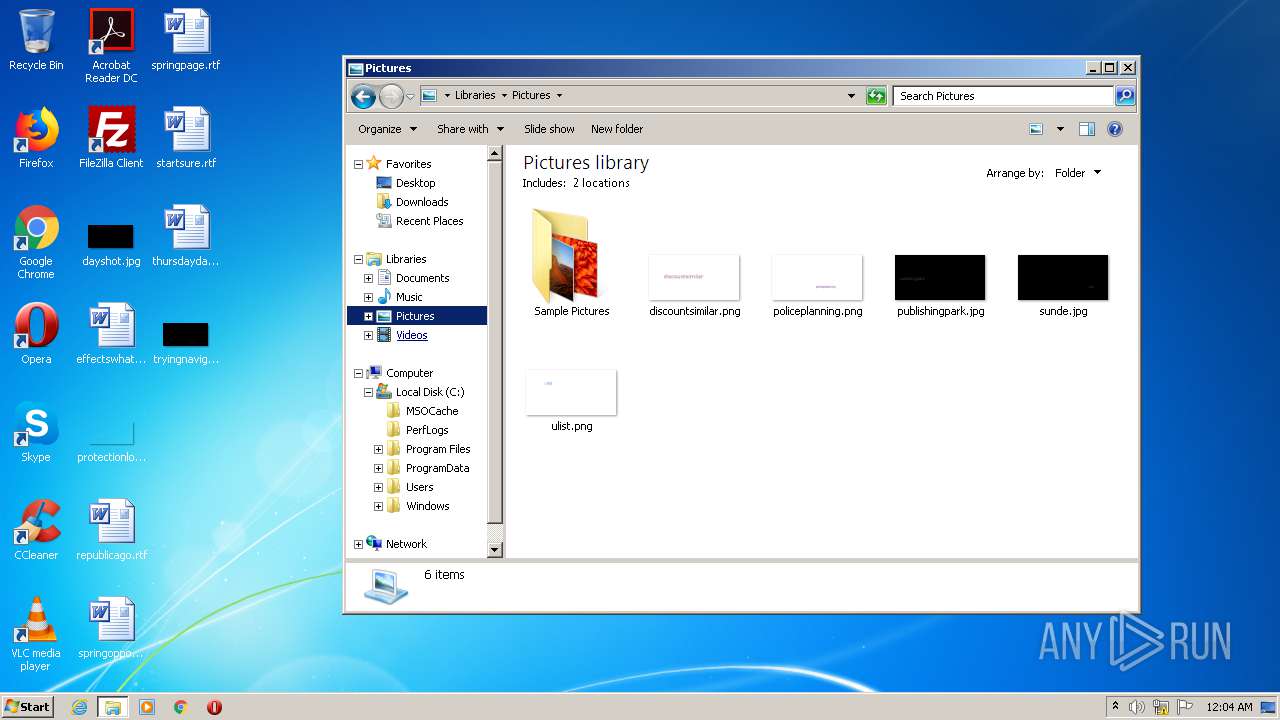Click the Pictures breadcrumb in address bar
The height and width of the screenshot is (720, 1280).
click(531, 96)
